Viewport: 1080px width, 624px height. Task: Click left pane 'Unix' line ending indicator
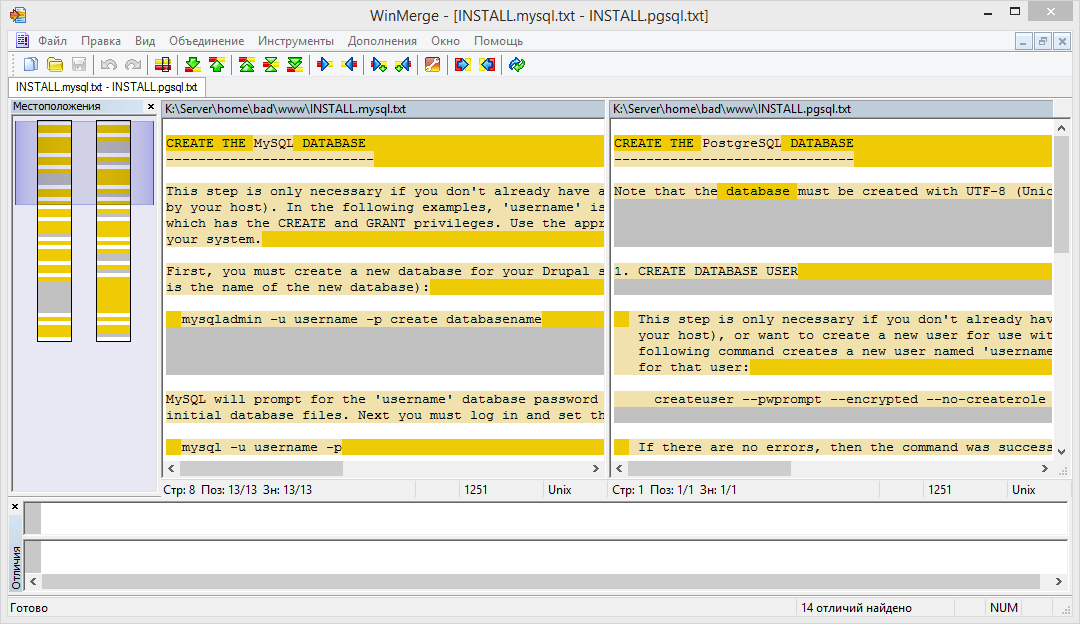pos(559,490)
